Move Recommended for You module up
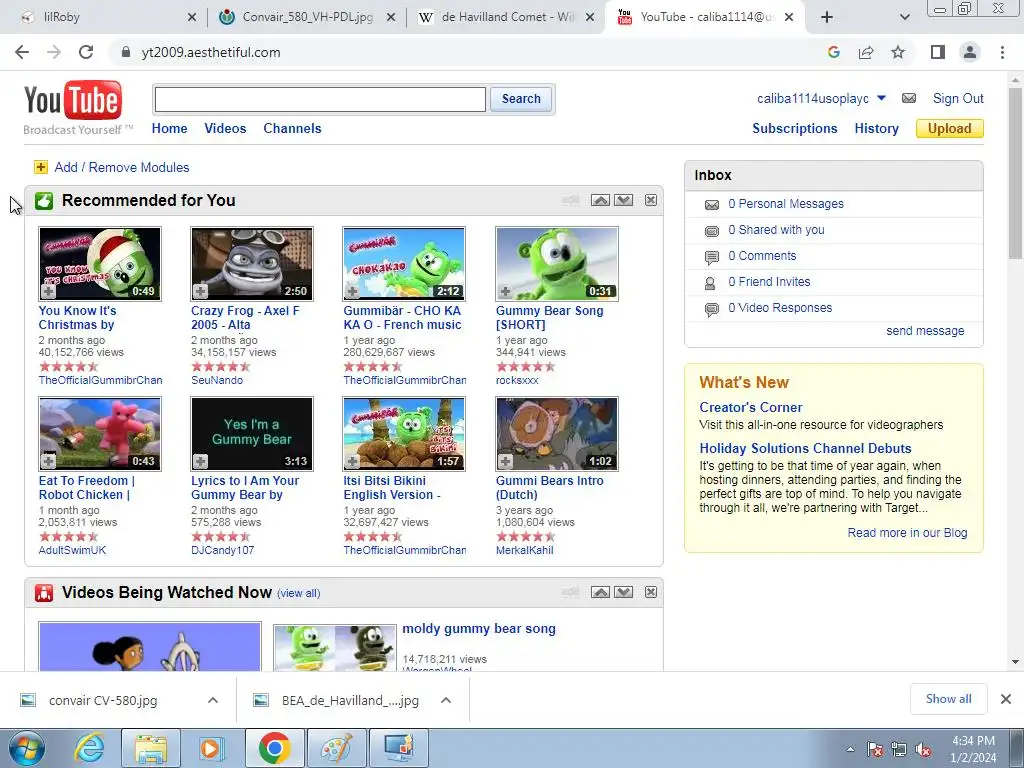1024x768 pixels. point(600,200)
